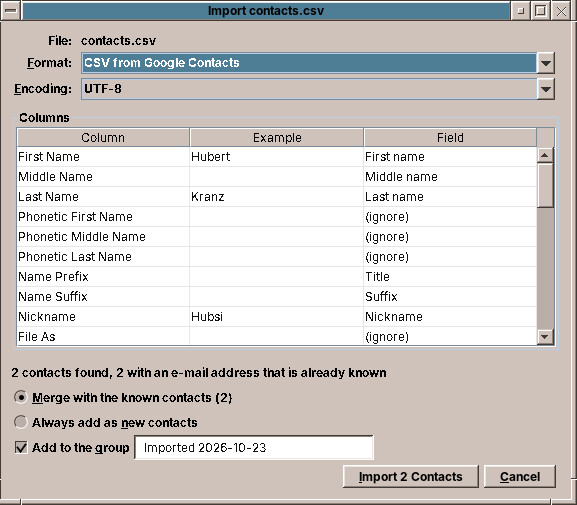Click the Field table header

pyautogui.click(x=450, y=138)
